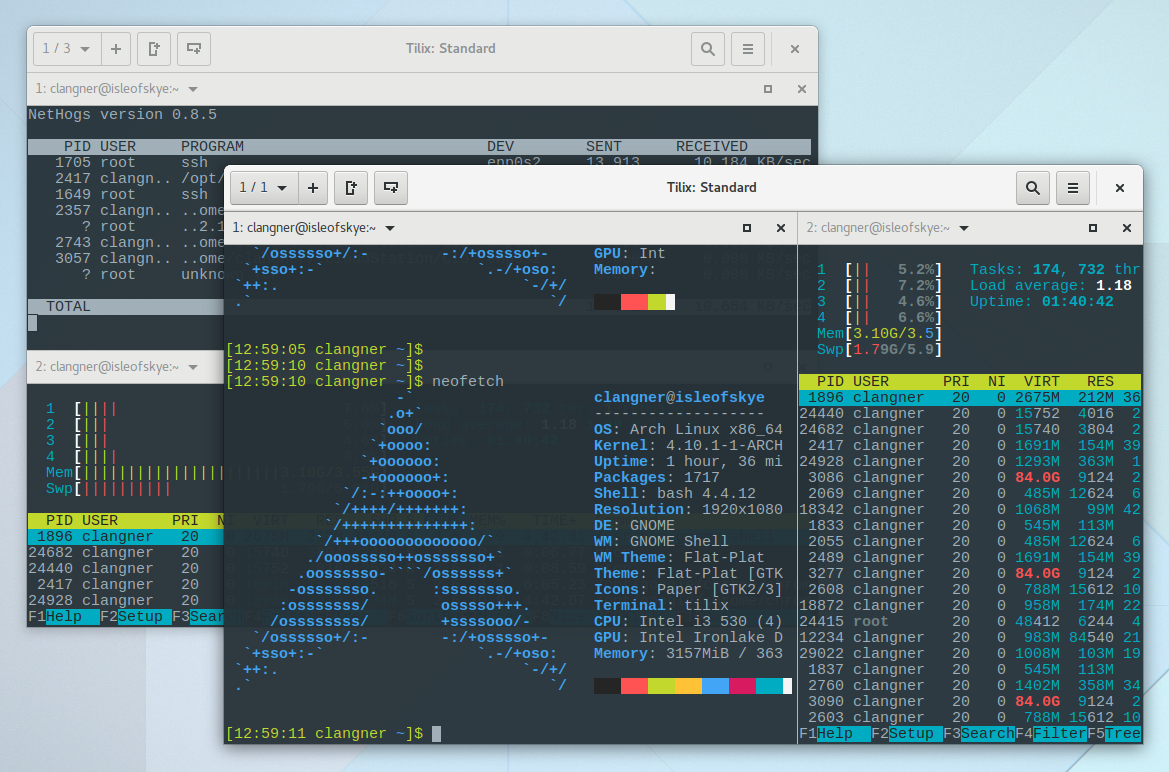1169x772 pixels.
Task: Click the red neofetch color block in the bottom palette
Action: 634,686
